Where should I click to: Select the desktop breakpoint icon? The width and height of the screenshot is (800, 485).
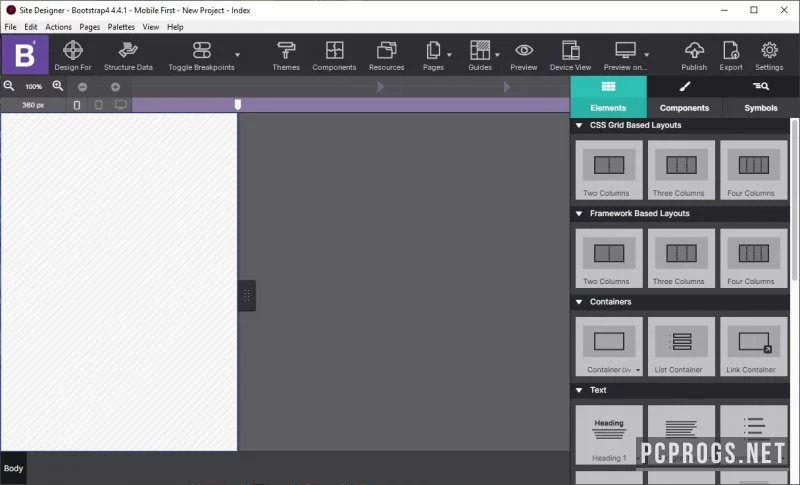point(120,105)
